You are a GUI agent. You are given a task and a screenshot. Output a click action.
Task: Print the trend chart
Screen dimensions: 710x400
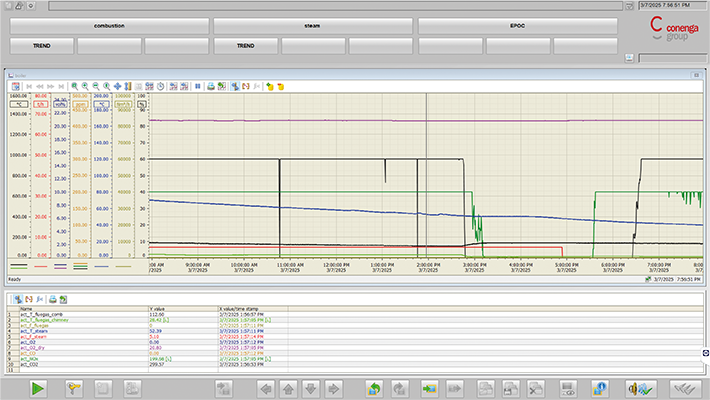pos(211,86)
